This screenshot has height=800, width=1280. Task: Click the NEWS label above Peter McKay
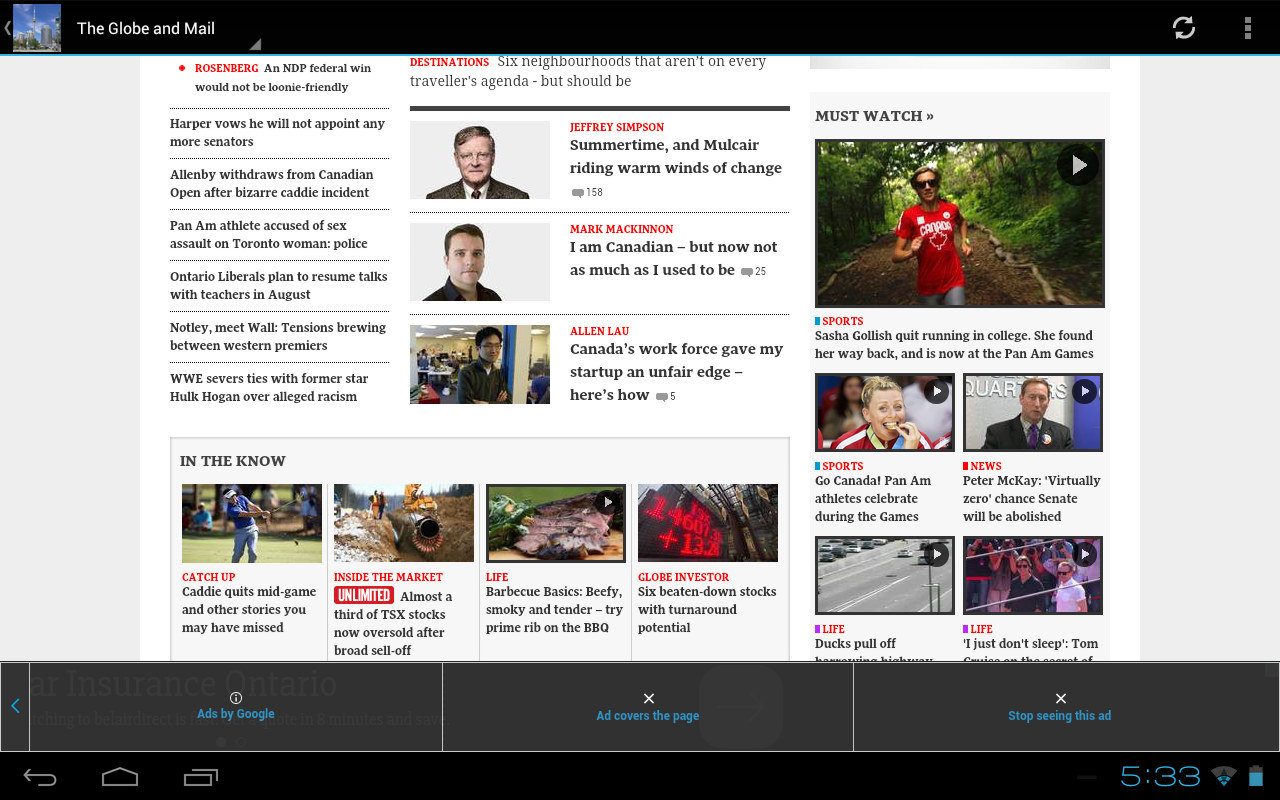click(x=985, y=466)
